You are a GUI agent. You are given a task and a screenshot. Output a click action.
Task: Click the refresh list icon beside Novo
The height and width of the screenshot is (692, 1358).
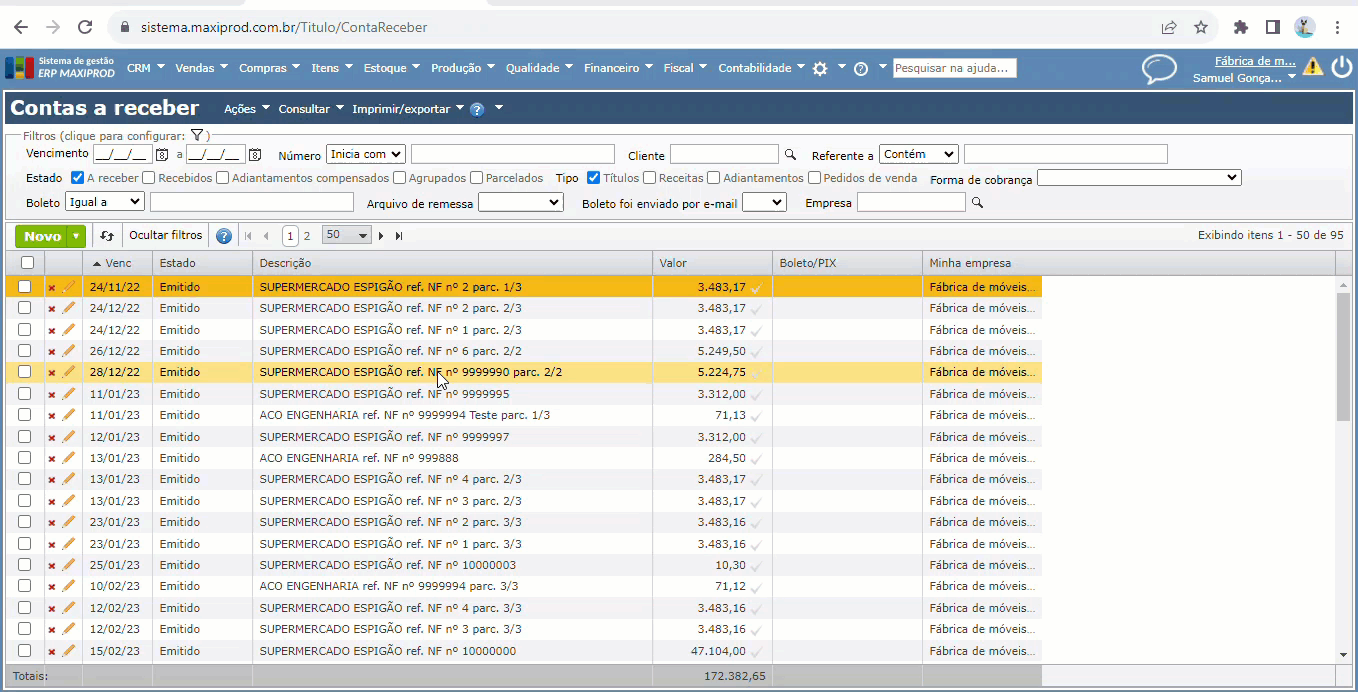(x=107, y=236)
